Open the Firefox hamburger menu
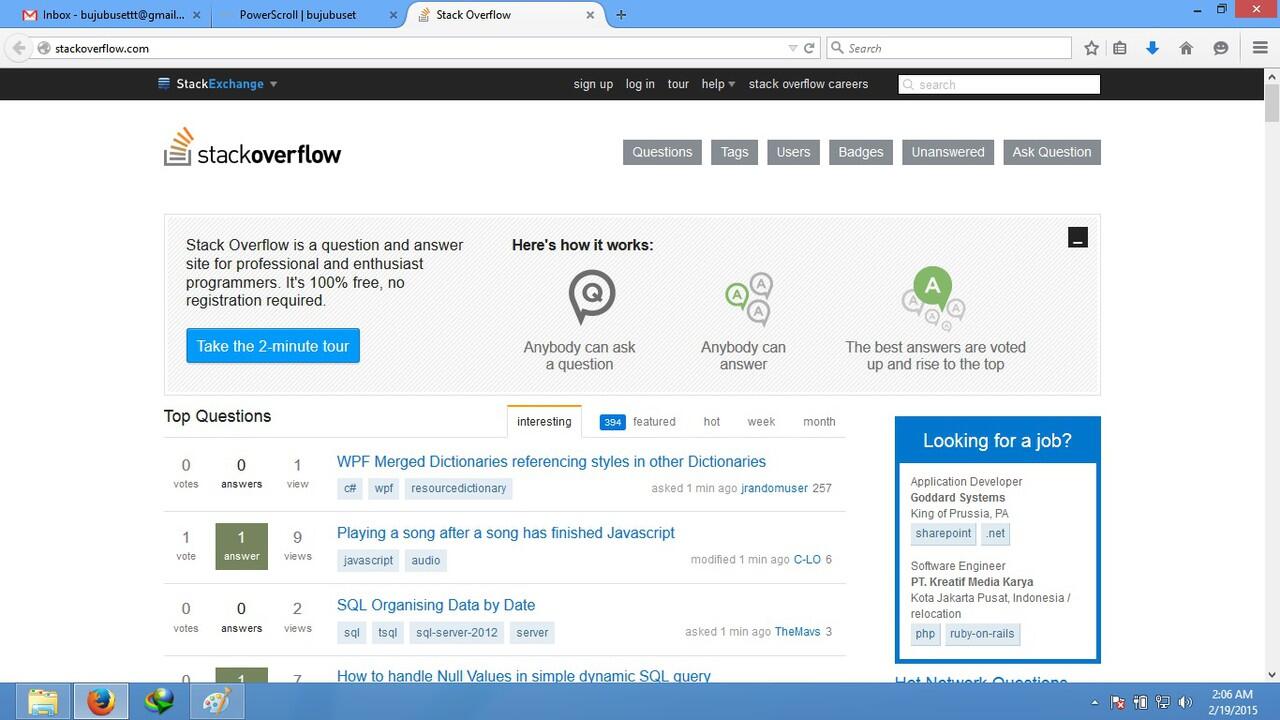The height and width of the screenshot is (720, 1280). tap(1260, 48)
